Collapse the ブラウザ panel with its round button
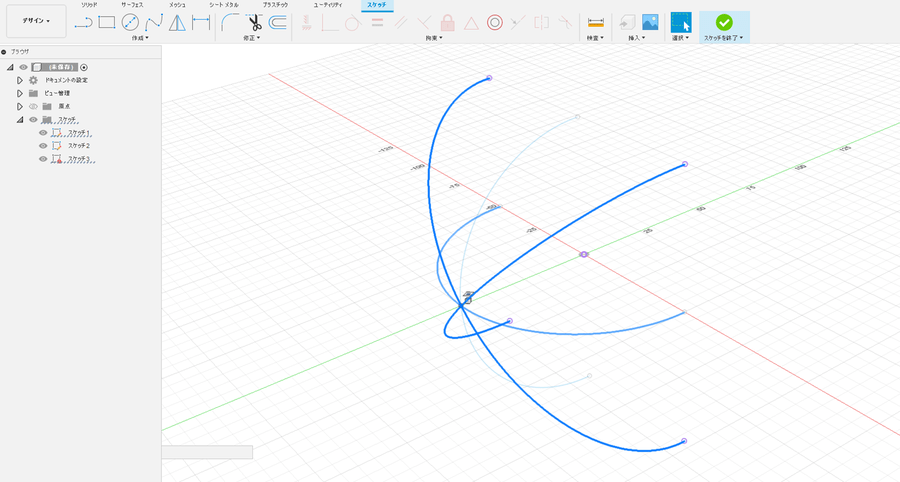The image size is (900, 482). (x=3, y=52)
